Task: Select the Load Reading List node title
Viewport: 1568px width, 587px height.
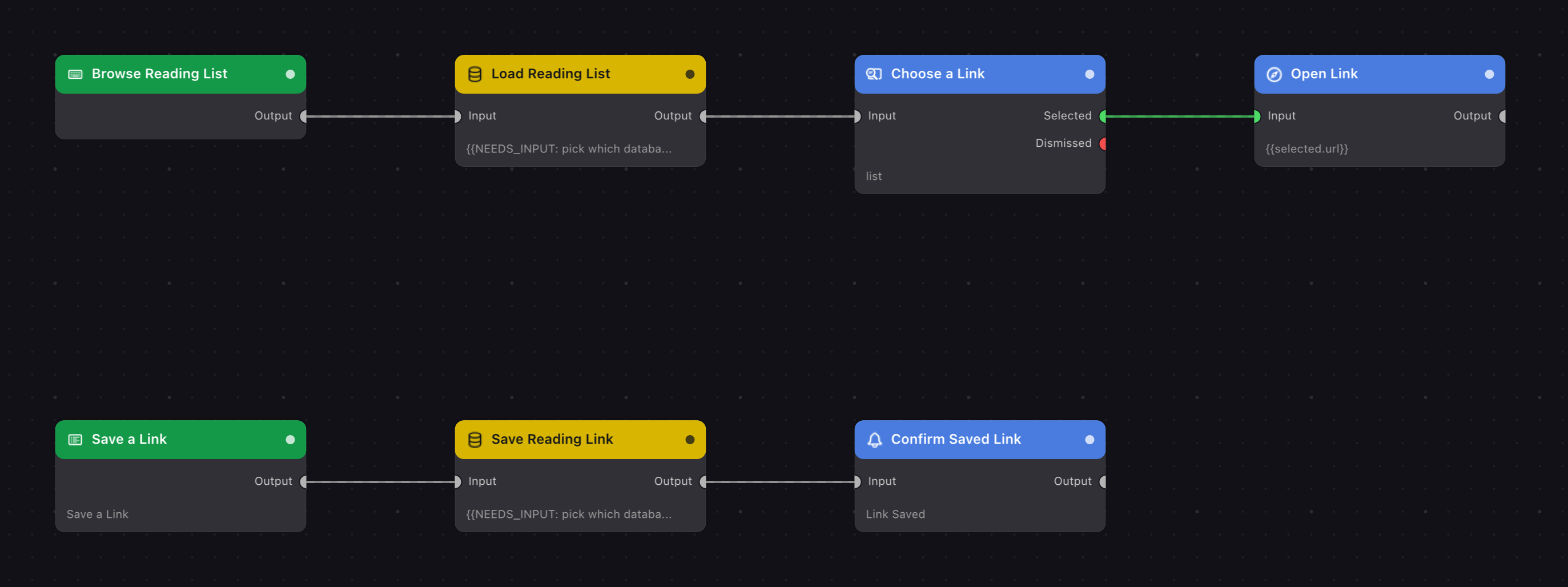Action: pos(551,74)
